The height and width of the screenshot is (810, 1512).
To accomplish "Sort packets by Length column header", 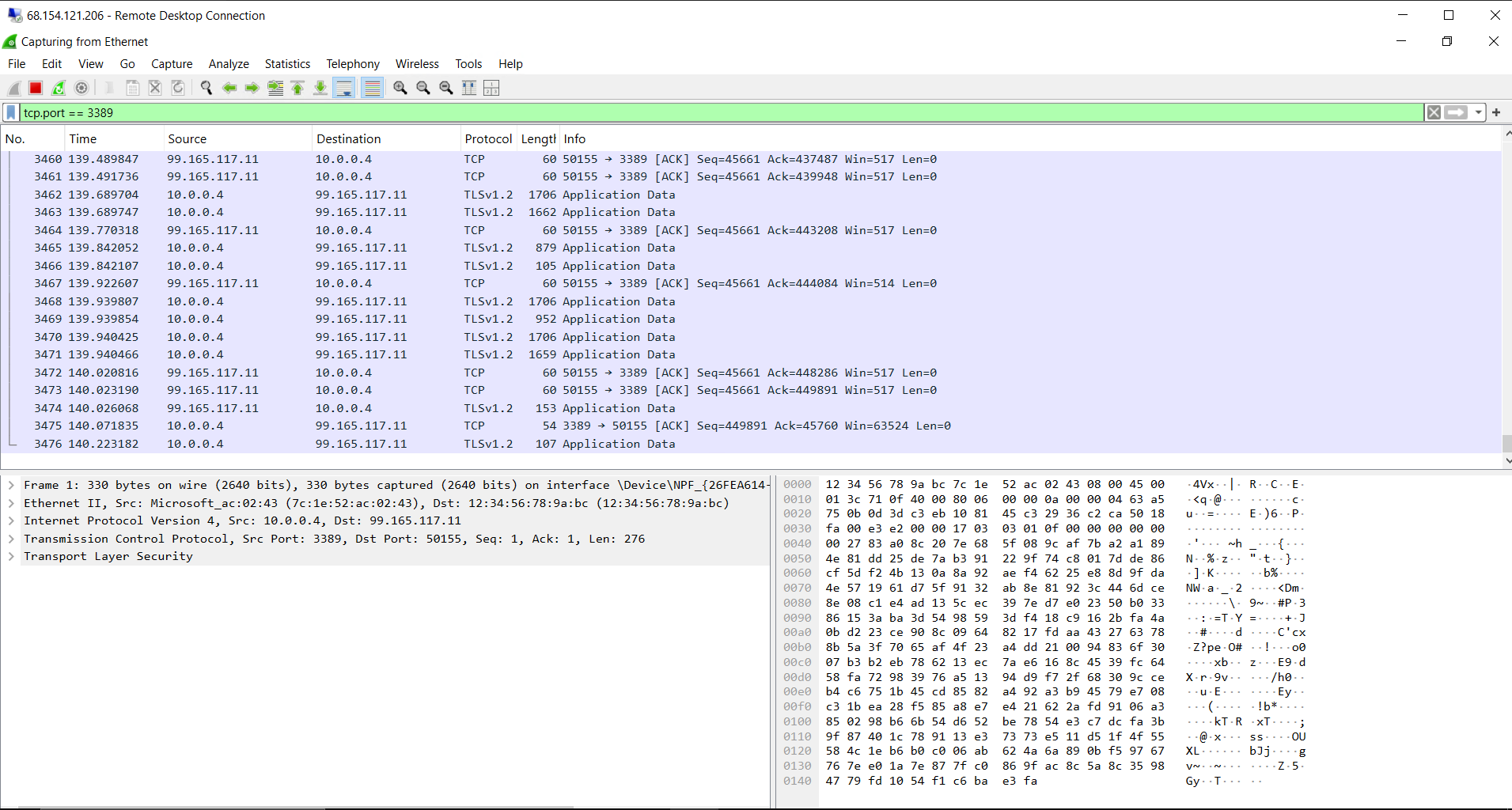I will click(538, 139).
